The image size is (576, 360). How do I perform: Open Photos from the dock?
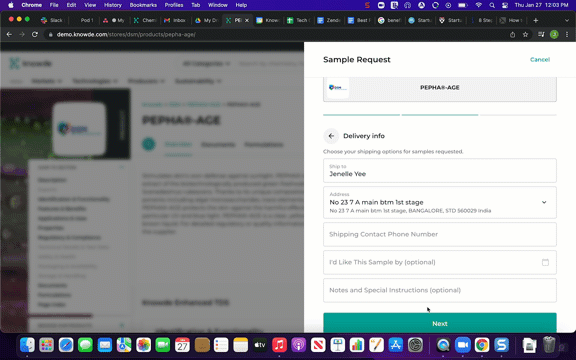(144, 345)
